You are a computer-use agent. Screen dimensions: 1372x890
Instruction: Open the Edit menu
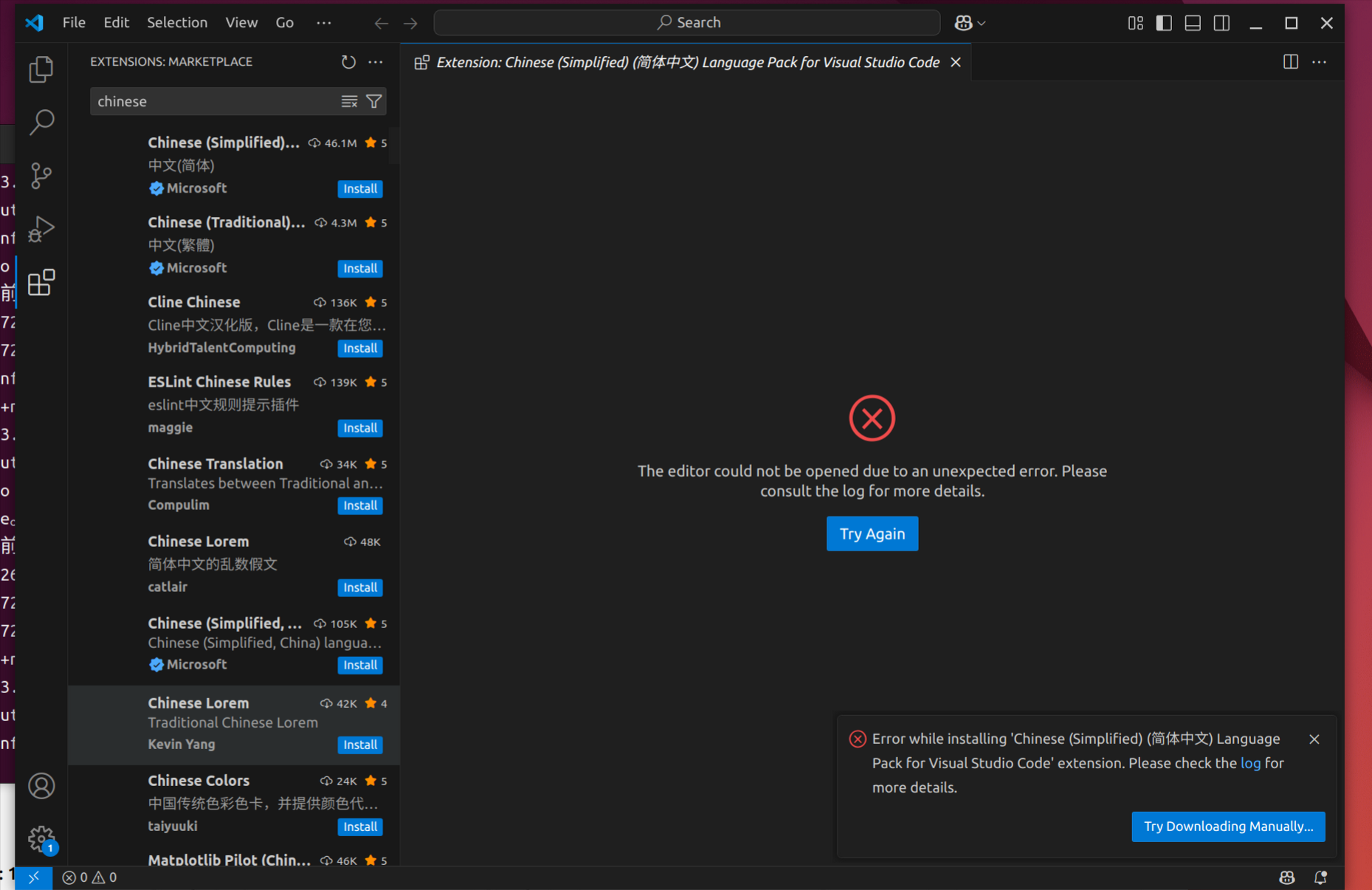[x=117, y=23]
